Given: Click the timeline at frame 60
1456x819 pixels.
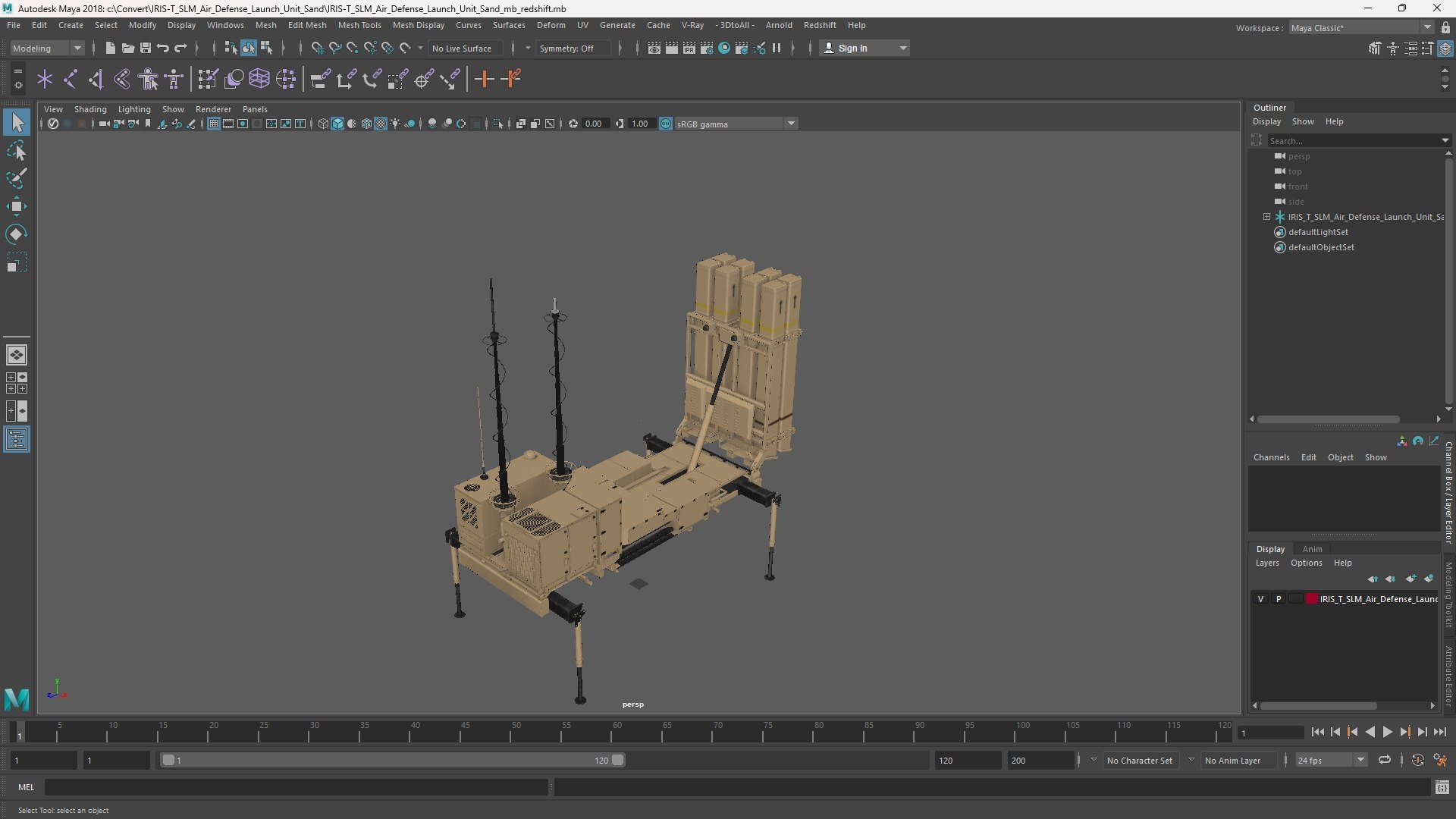Looking at the screenshot, I should pos(617,732).
